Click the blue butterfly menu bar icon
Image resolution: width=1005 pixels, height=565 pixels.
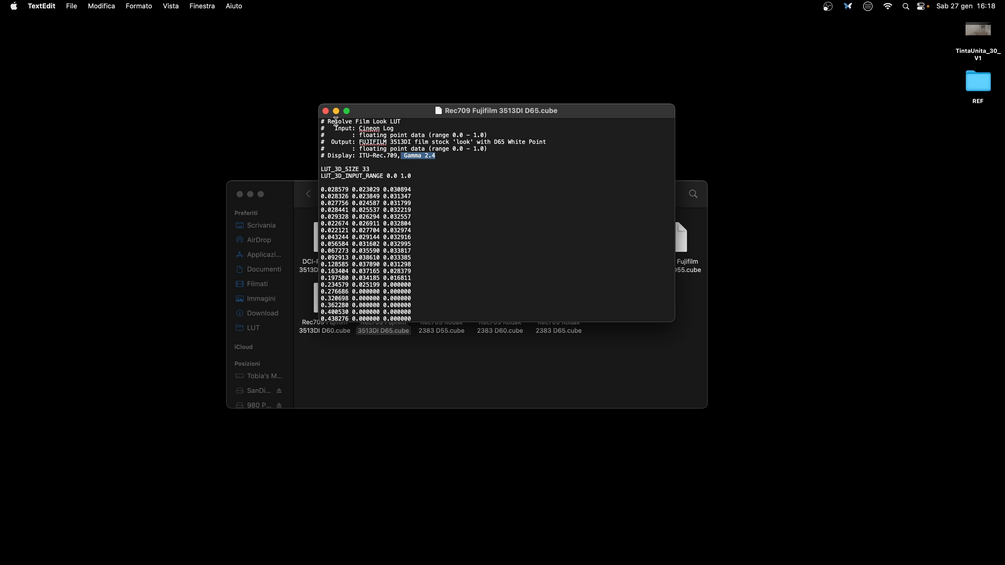pyautogui.click(x=847, y=6)
